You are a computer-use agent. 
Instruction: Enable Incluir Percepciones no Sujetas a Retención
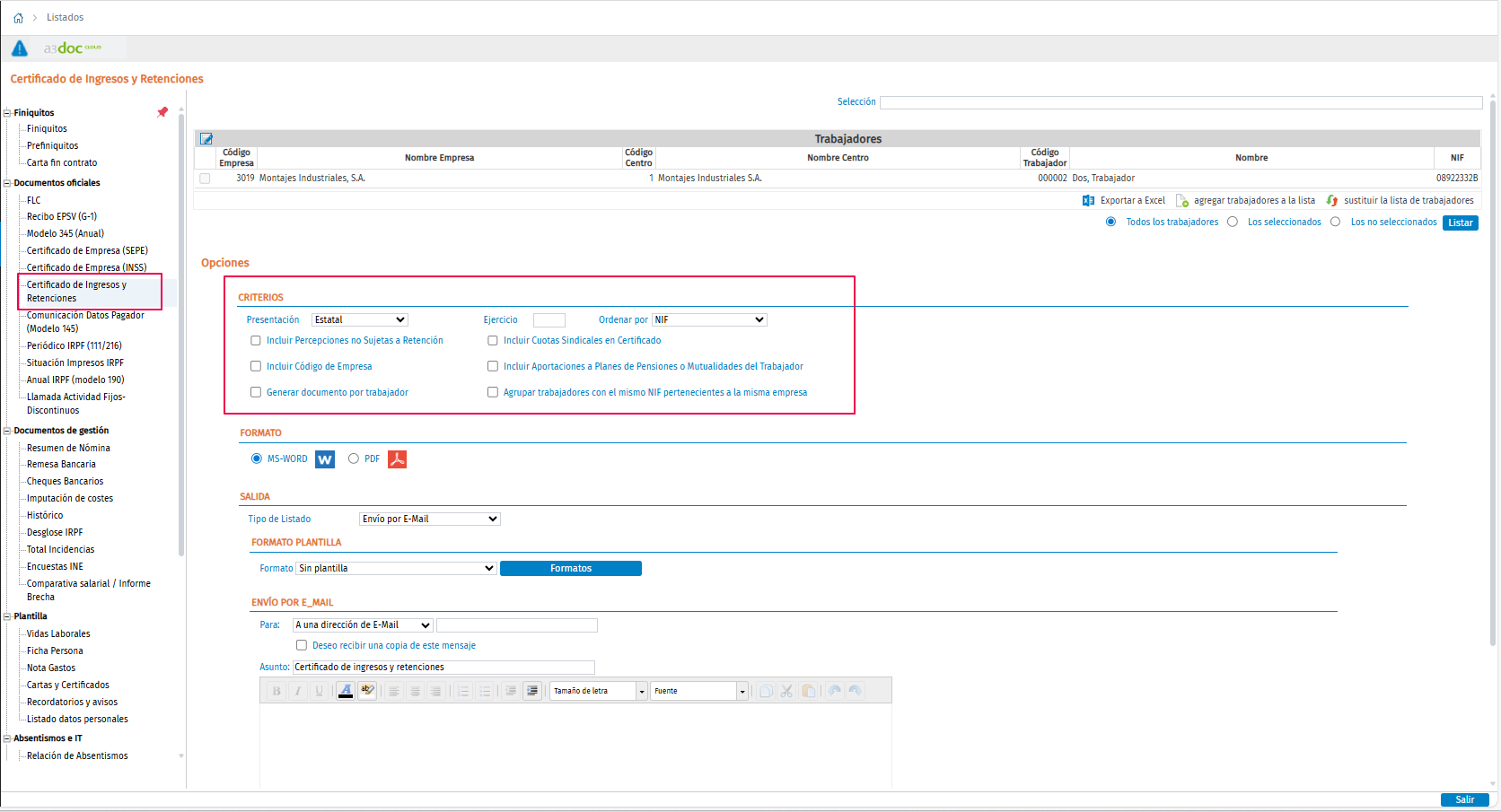pyautogui.click(x=256, y=341)
